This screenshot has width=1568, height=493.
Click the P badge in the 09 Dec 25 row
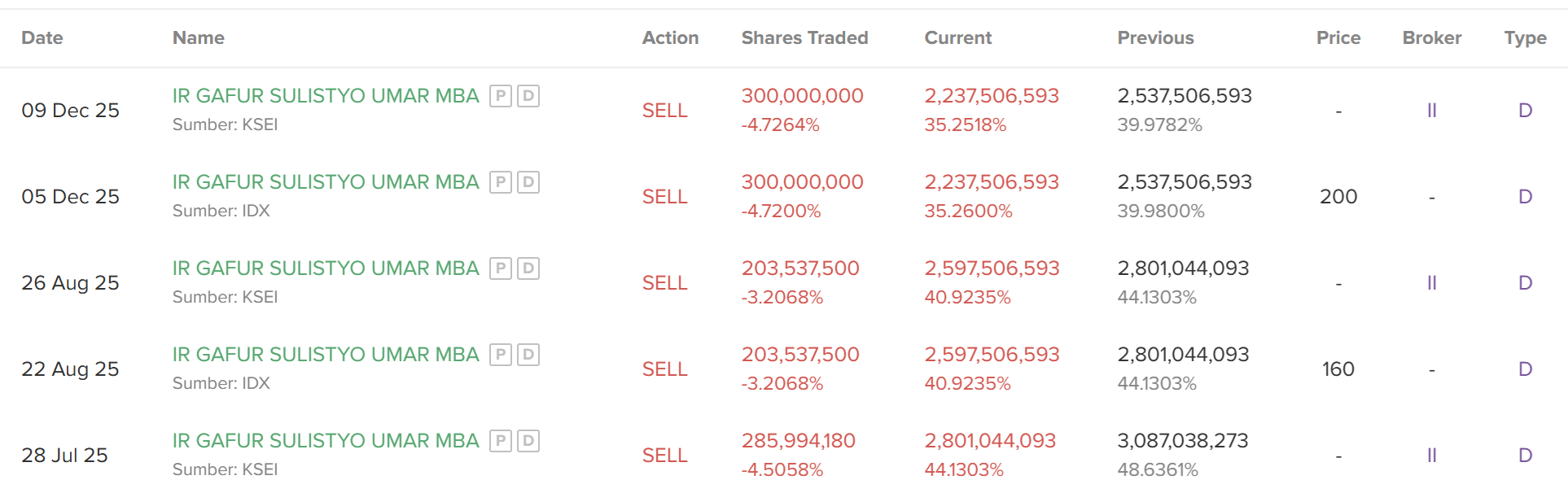click(x=501, y=96)
